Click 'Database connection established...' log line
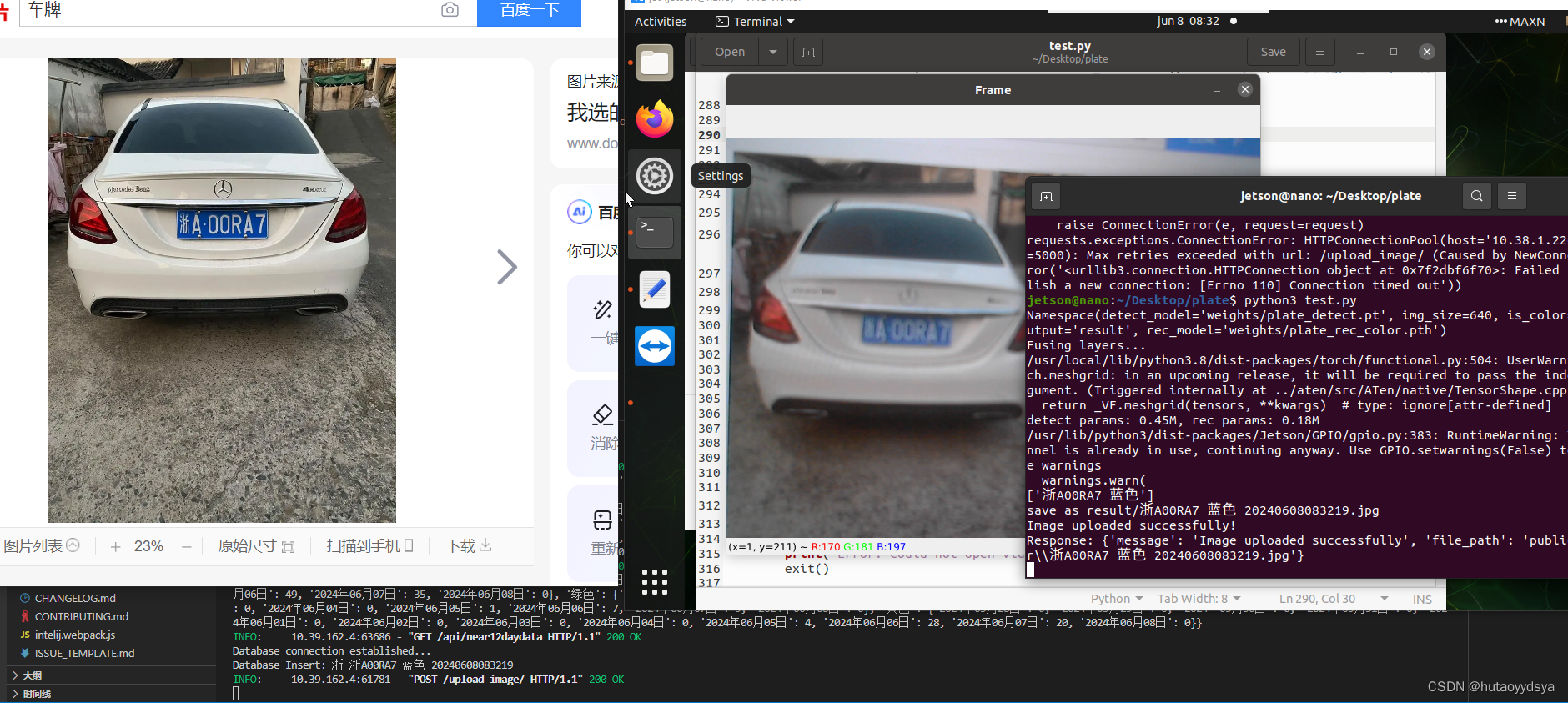 pyautogui.click(x=331, y=651)
